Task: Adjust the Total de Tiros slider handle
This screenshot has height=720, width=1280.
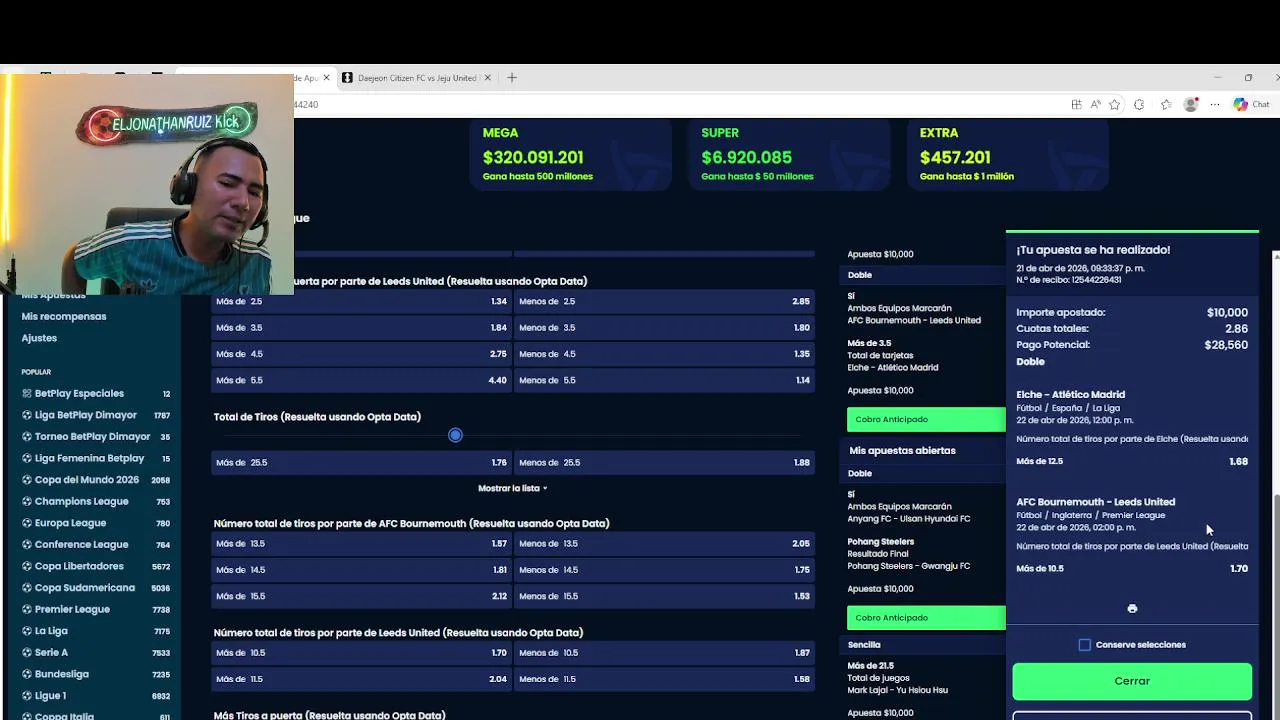Action: click(455, 435)
